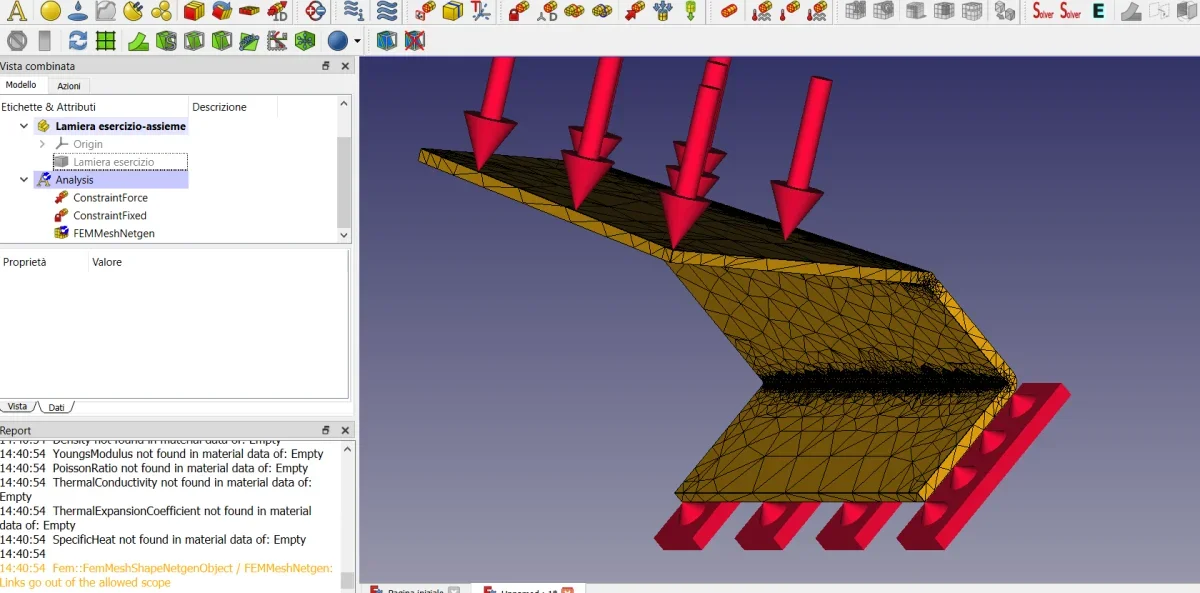Click the green grid icon
The image size is (1200, 593).
105,41
